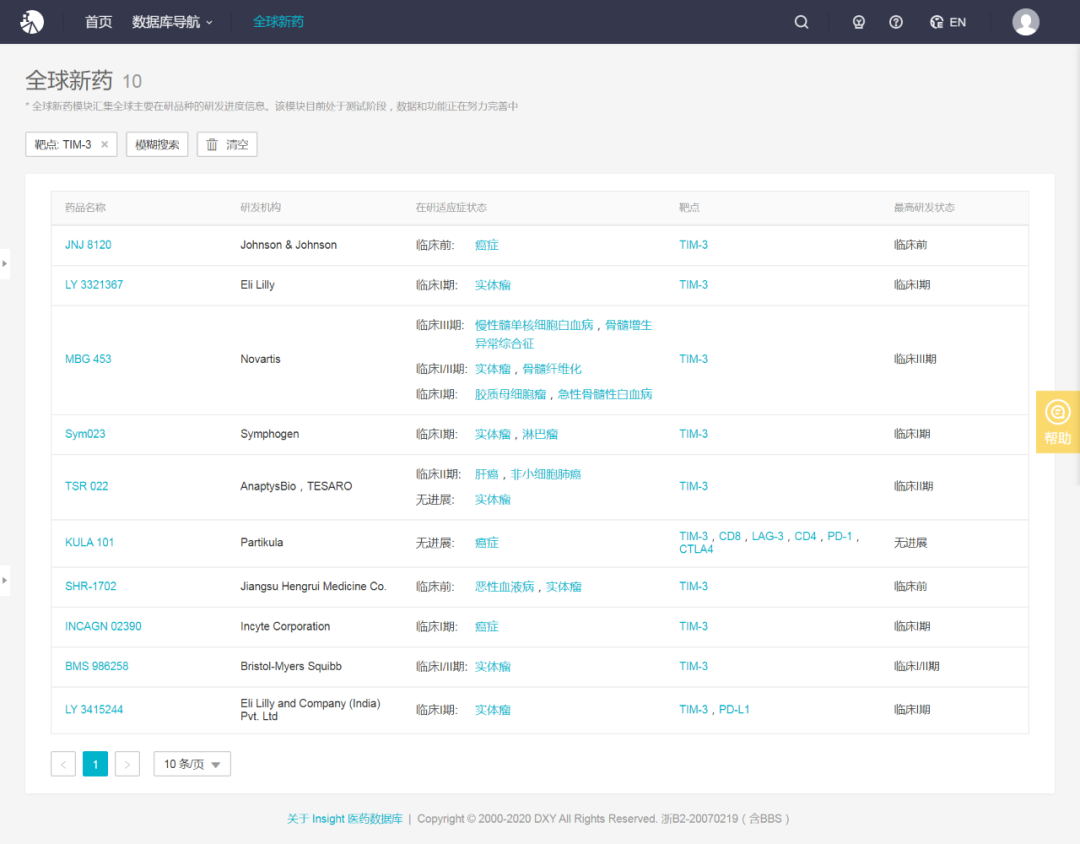Click 临床III期 status in MBG 453 row
1080x844 pixels.
point(915,360)
